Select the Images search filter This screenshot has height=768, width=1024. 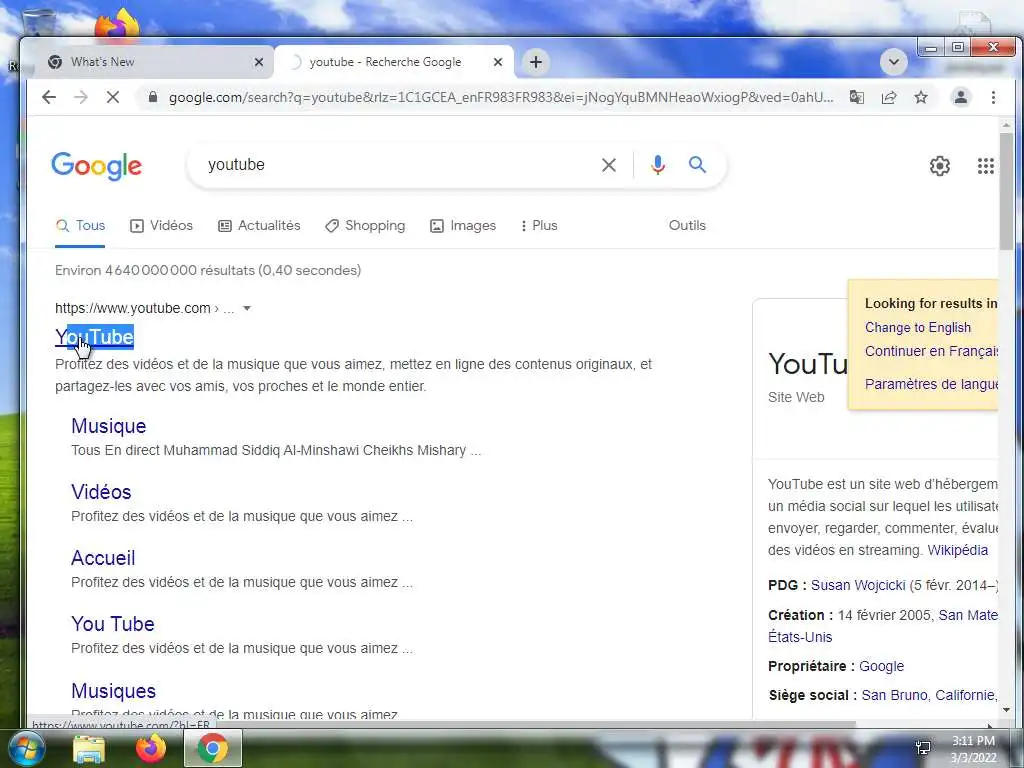(463, 225)
